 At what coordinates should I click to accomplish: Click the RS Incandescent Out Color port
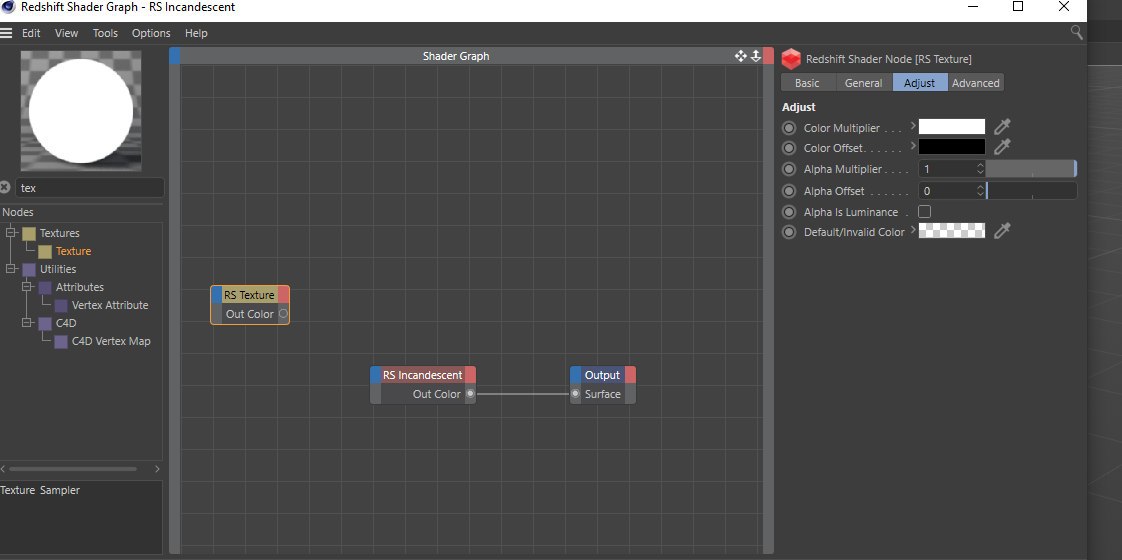click(x=470, y=393)
